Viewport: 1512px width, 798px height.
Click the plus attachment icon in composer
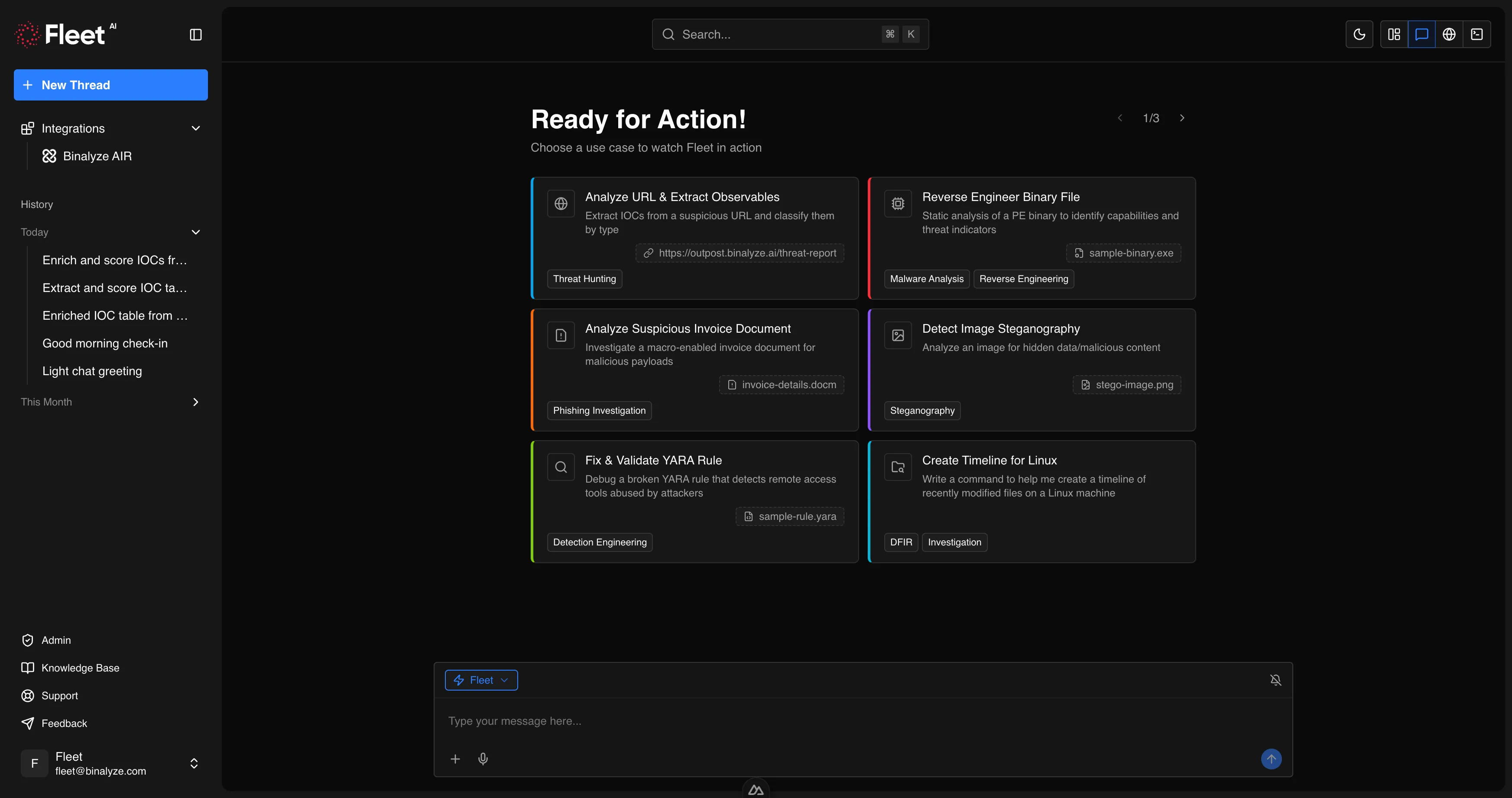coord(455,759)
